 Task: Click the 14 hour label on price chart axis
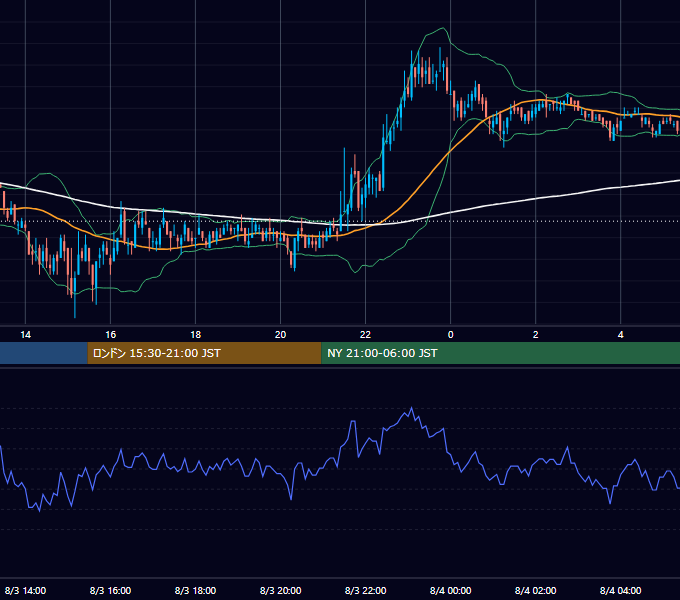point(26,335)
